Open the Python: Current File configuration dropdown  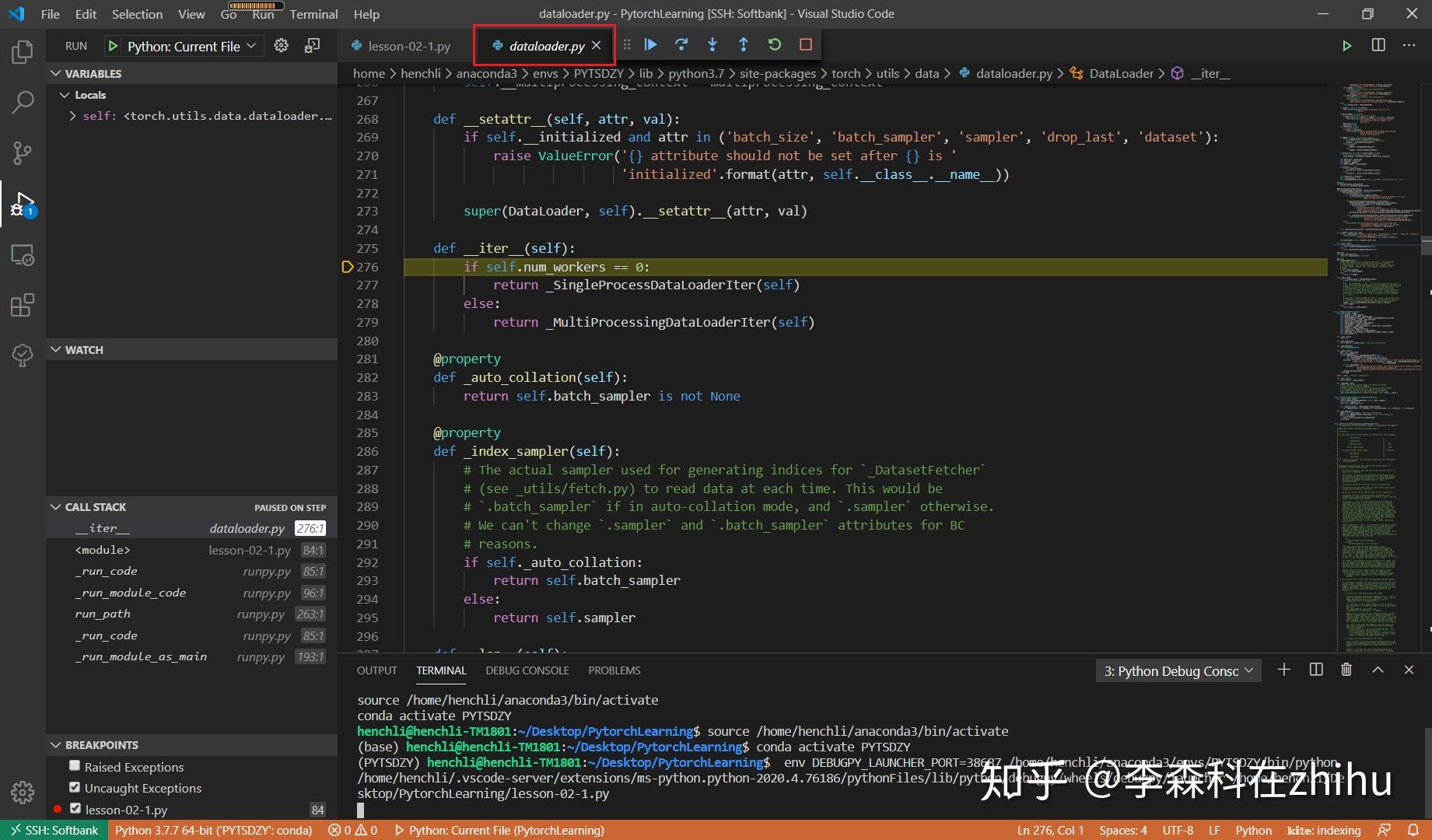tap(183, 45)
